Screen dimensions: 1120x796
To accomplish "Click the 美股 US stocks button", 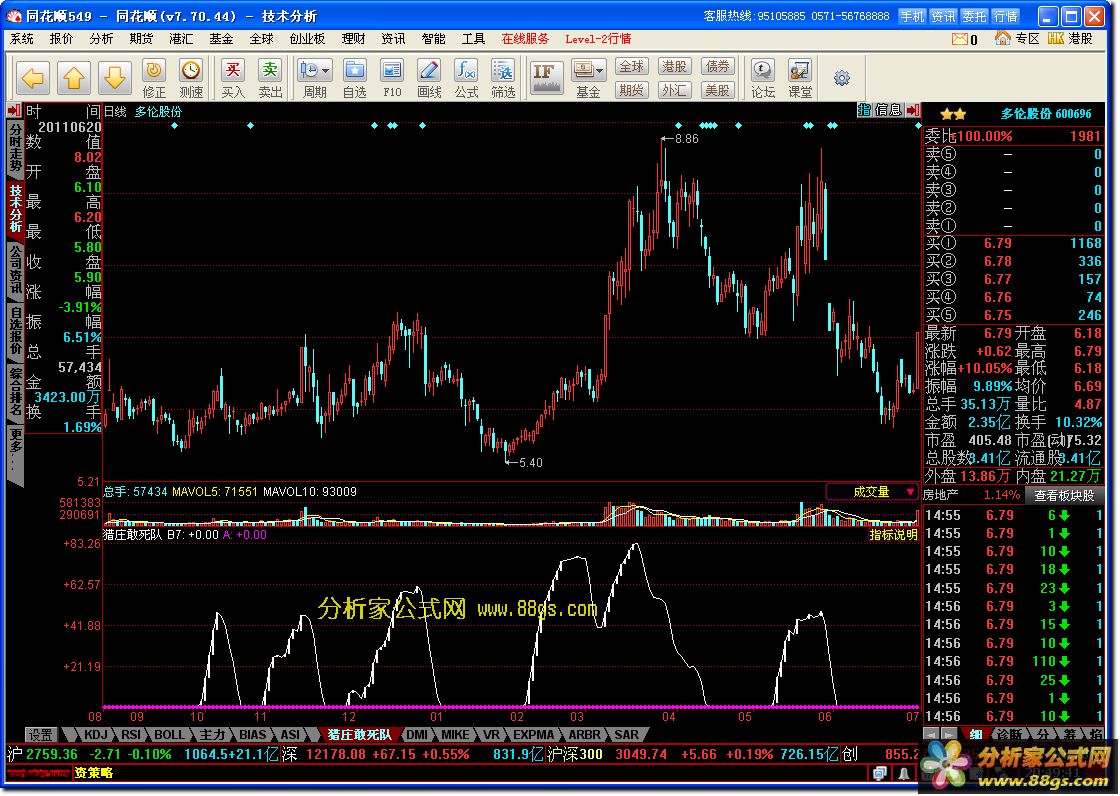I will [717, 90].
